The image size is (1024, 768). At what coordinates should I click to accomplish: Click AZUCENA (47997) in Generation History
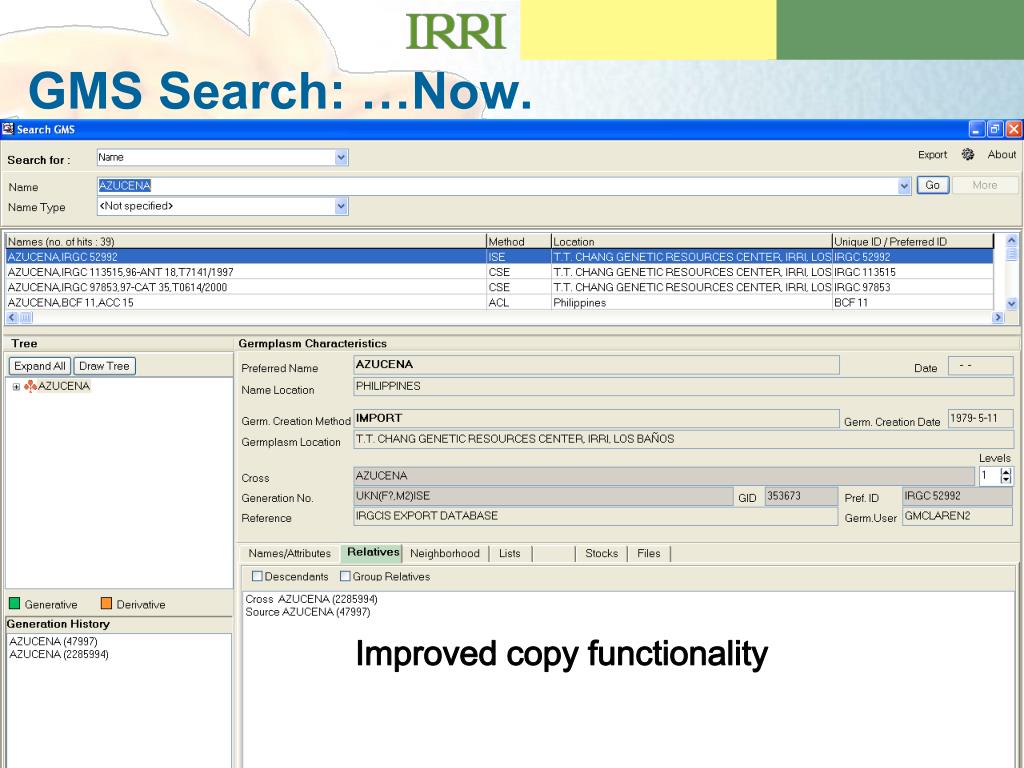coord(54,641)
